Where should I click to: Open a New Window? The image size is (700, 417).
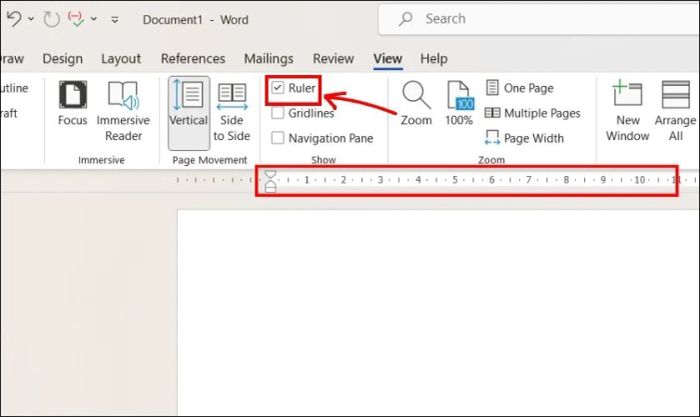point(627,112)
